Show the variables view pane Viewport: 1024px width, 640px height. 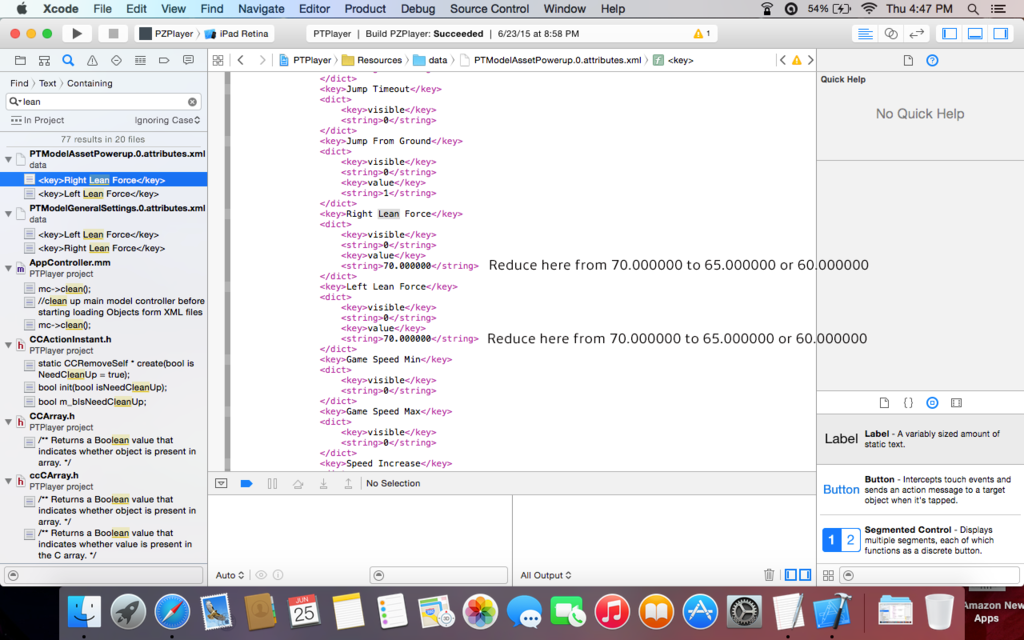click(791, 575)
